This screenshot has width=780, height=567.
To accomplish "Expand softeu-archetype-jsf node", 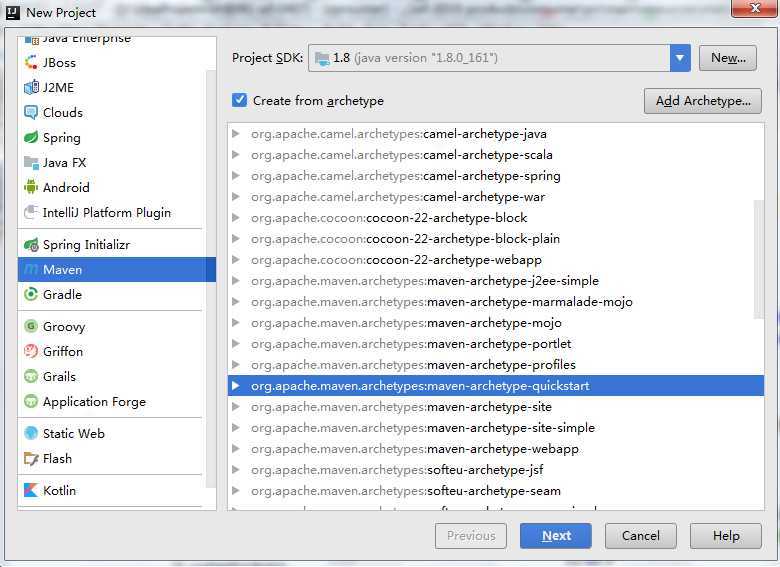I will pos(236,470).
